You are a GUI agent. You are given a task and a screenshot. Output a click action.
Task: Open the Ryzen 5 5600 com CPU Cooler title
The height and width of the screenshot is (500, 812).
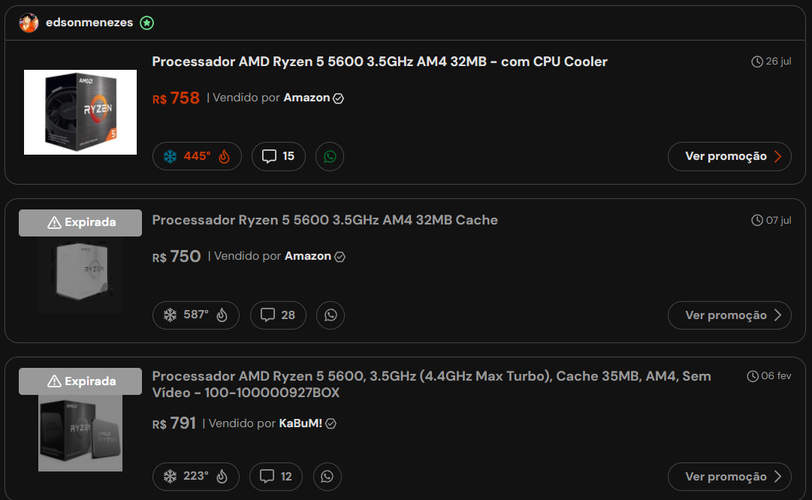point(380,62)
